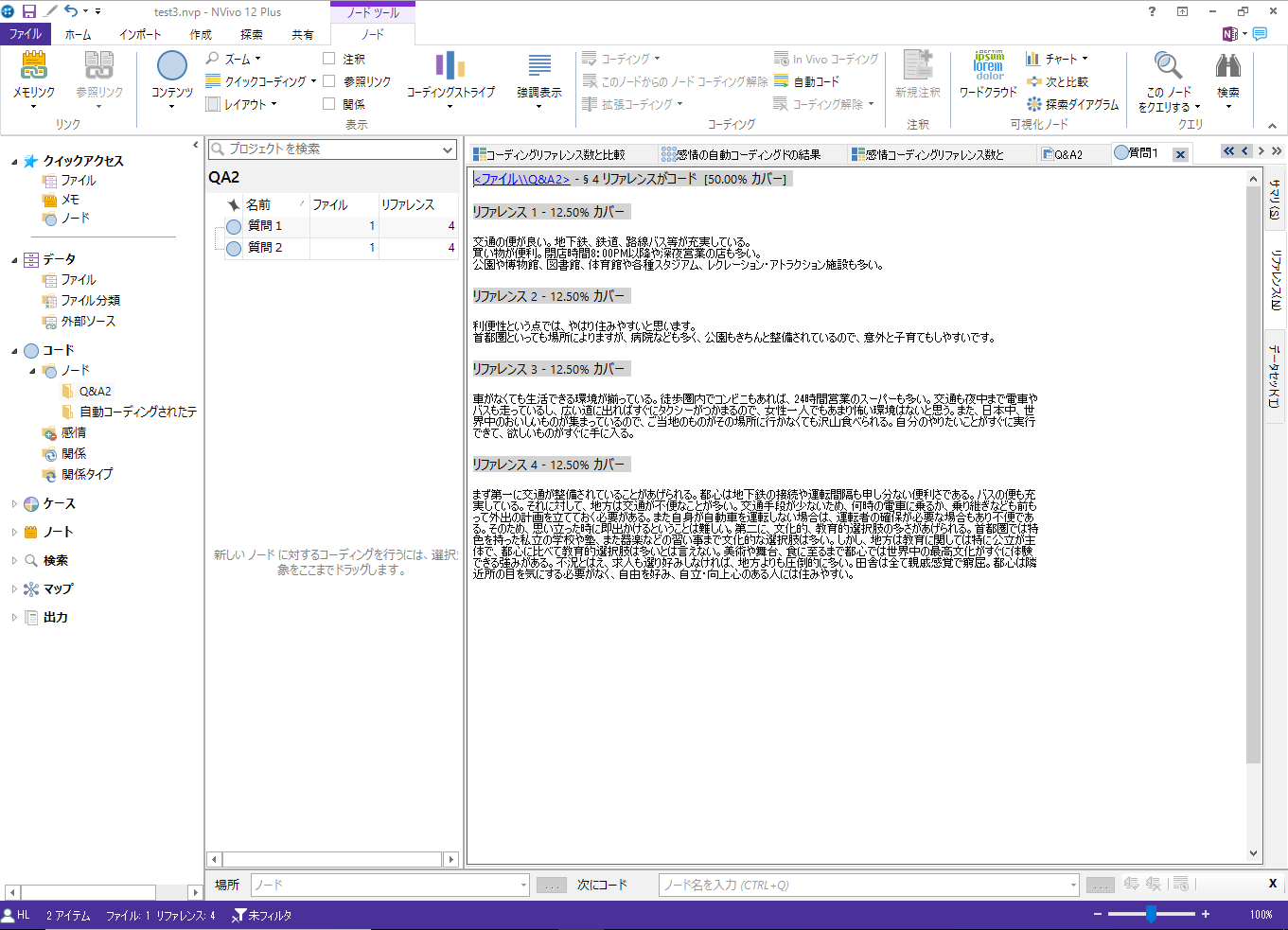Viewport: 1288px width, 930px height.
Task: Click the 自動コード auto code icon
Action: click(x=782, y=81)
